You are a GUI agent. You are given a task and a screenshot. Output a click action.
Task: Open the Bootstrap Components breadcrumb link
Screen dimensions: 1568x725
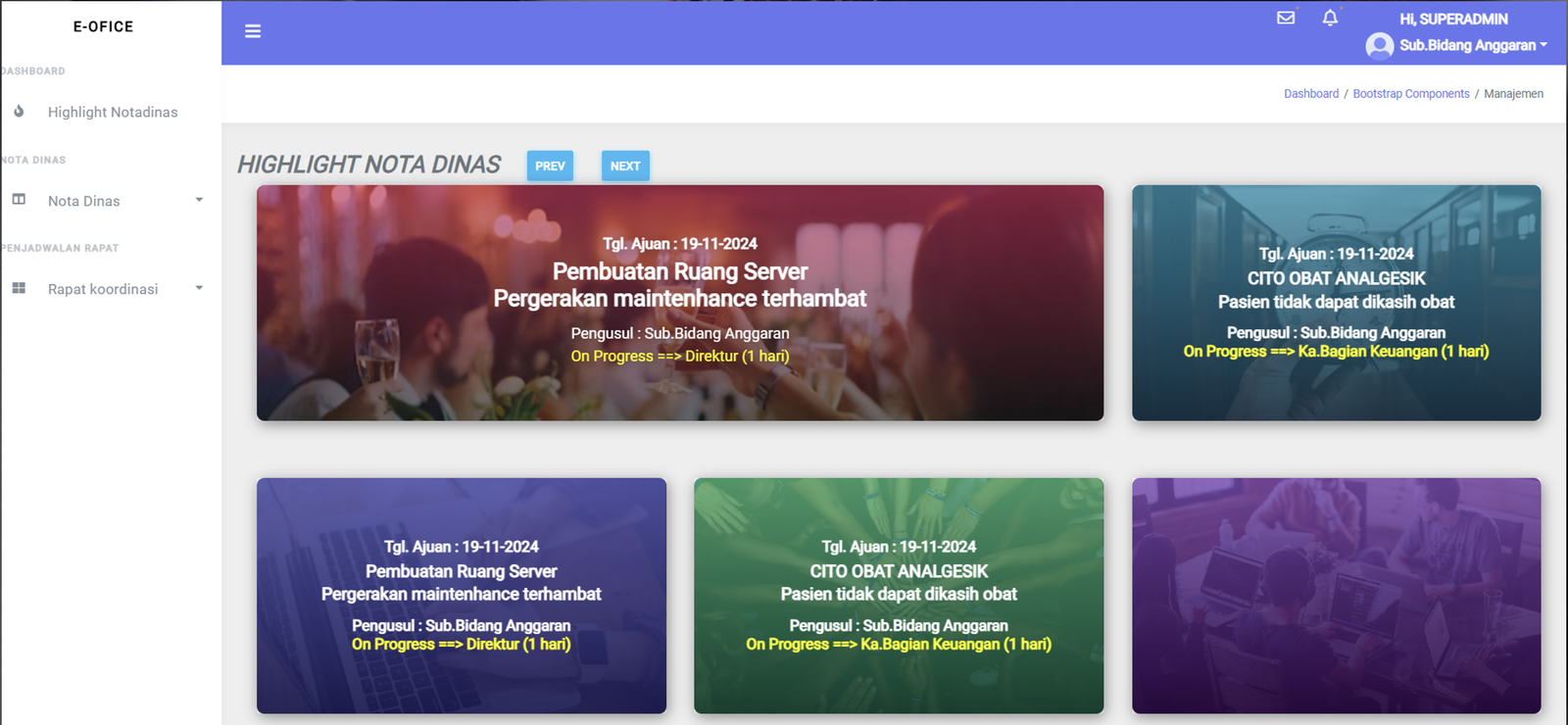(1410, 94)
